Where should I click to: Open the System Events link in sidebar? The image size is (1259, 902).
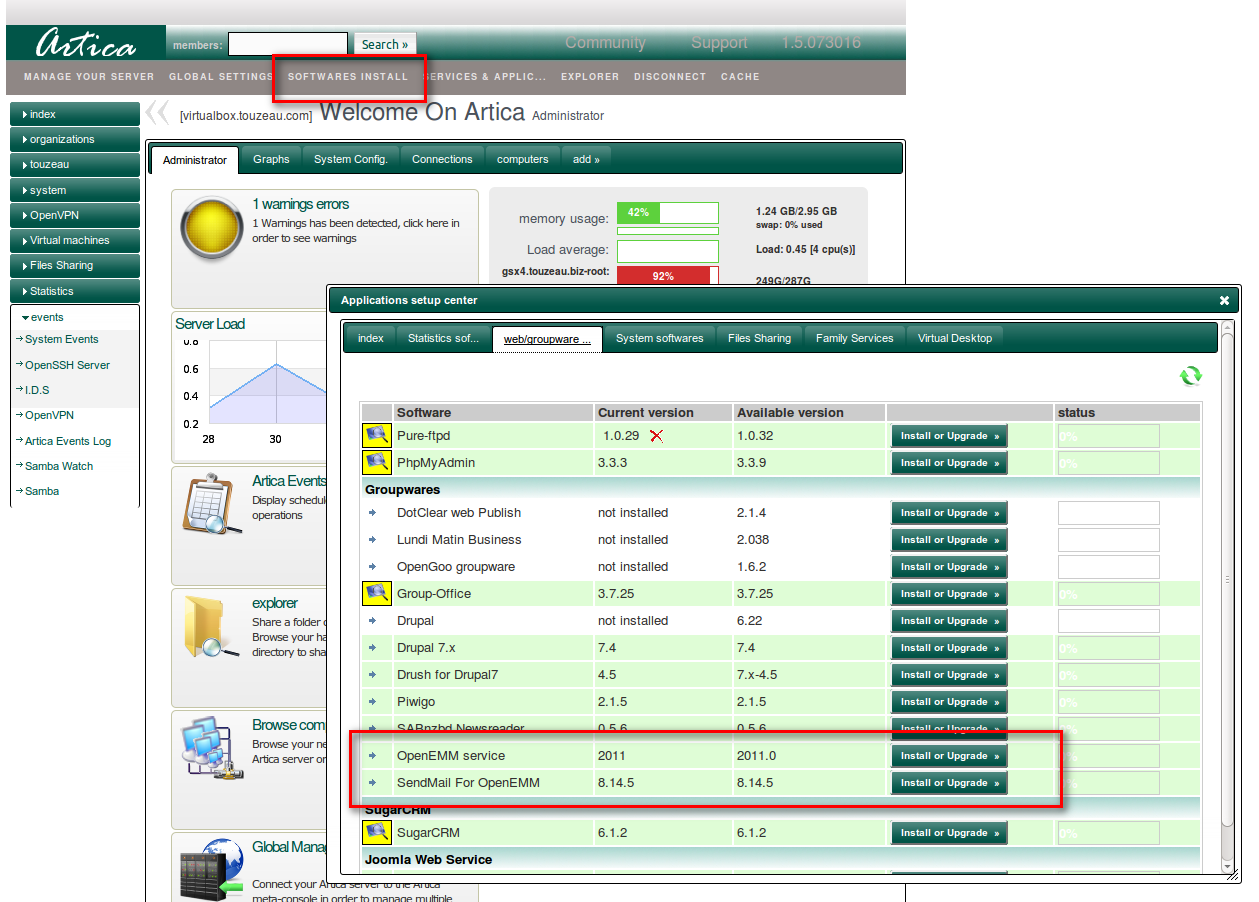(62, 340)
